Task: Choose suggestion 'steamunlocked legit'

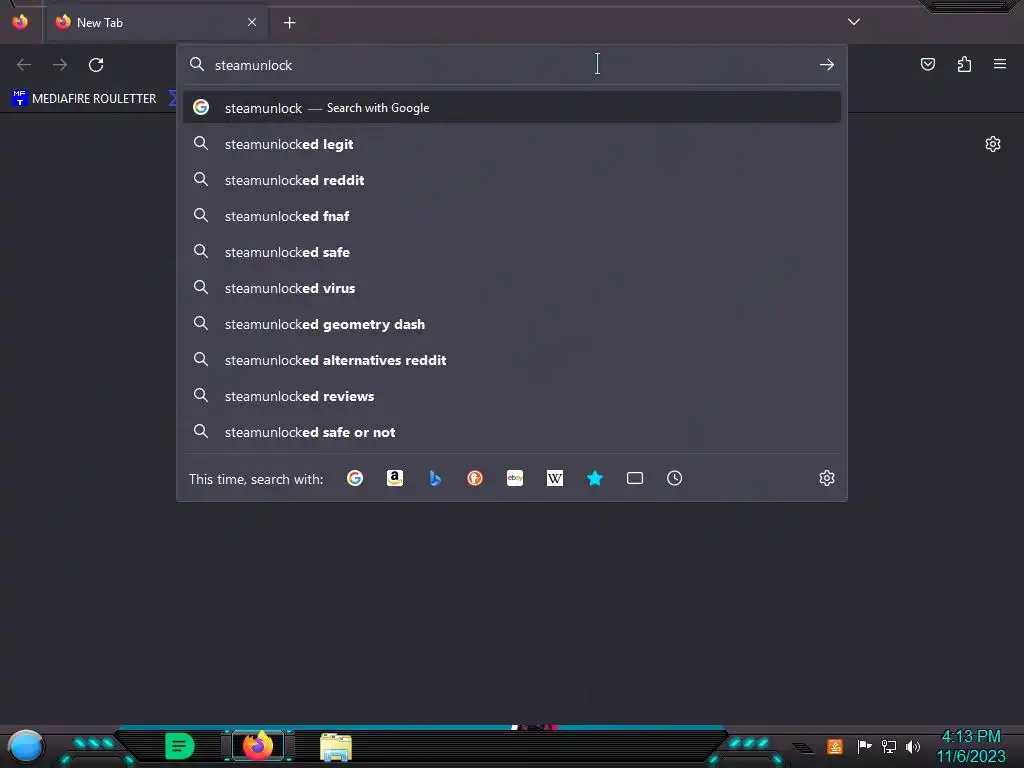Action: tap(512, 144)
